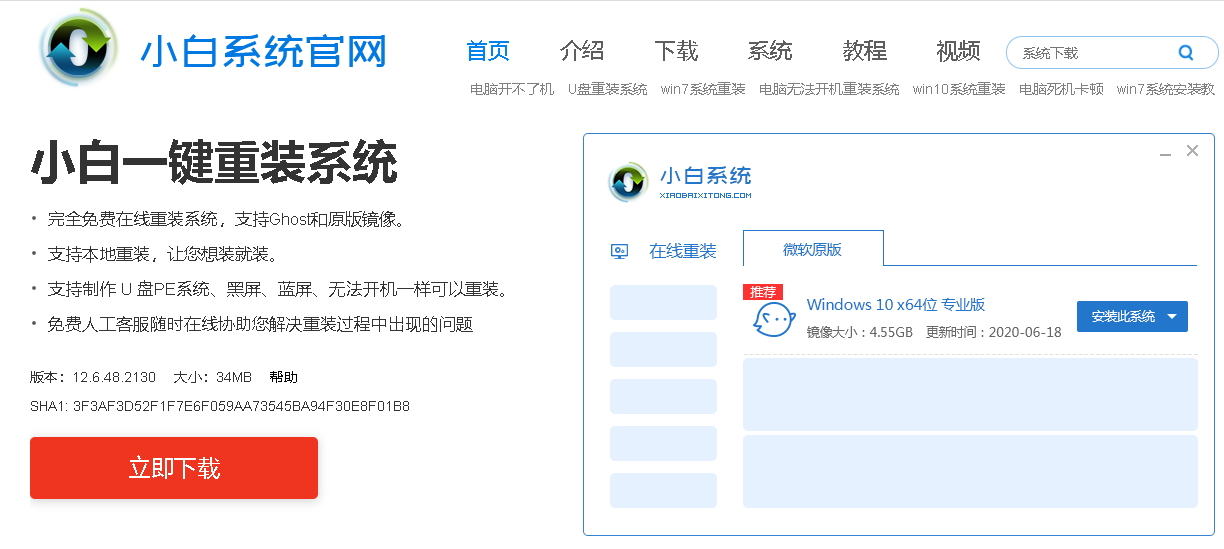Viewport: 1224px width, 549px height.
Task: Open the U盘重装系统 quick link
Action: coord(607,89)
